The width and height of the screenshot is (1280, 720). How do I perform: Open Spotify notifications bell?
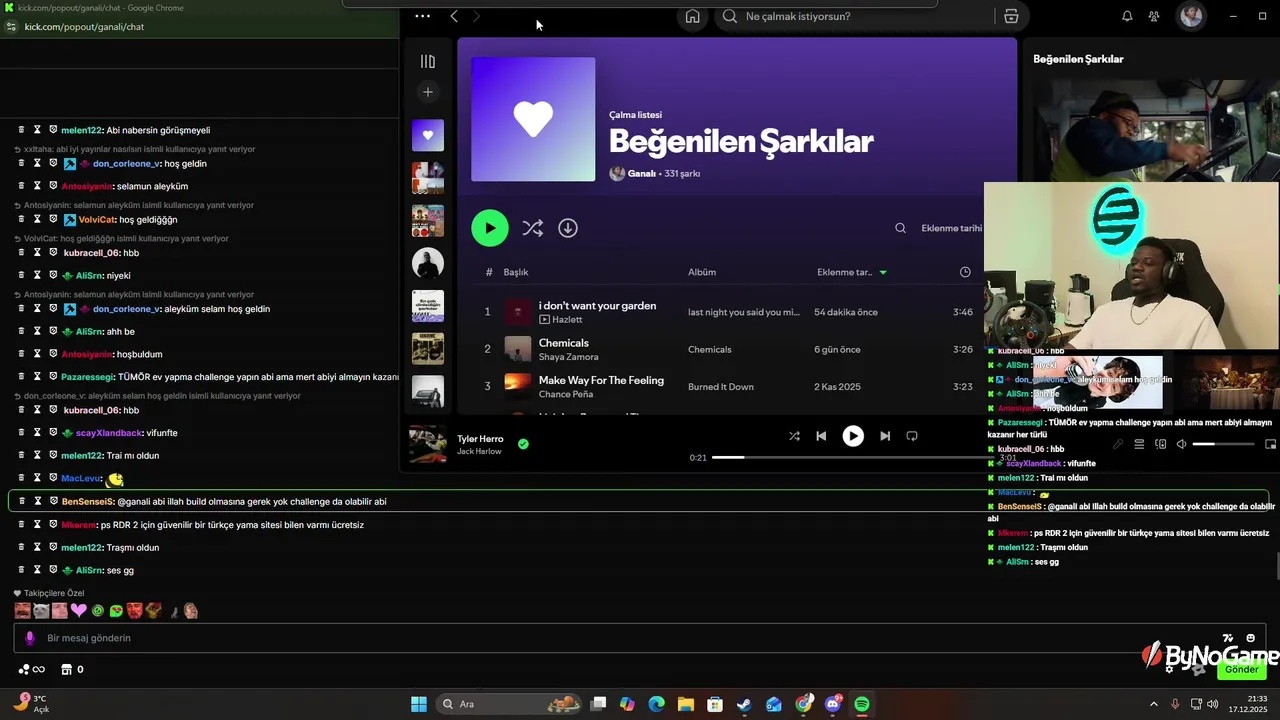[x=1127, y=16]
